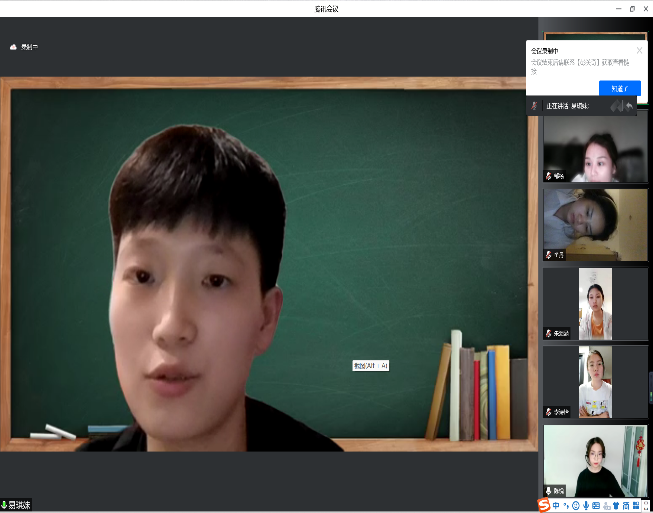
Task: Click the blue confirm button in popup
Action: pyautogui.click(x=619, y=88)
